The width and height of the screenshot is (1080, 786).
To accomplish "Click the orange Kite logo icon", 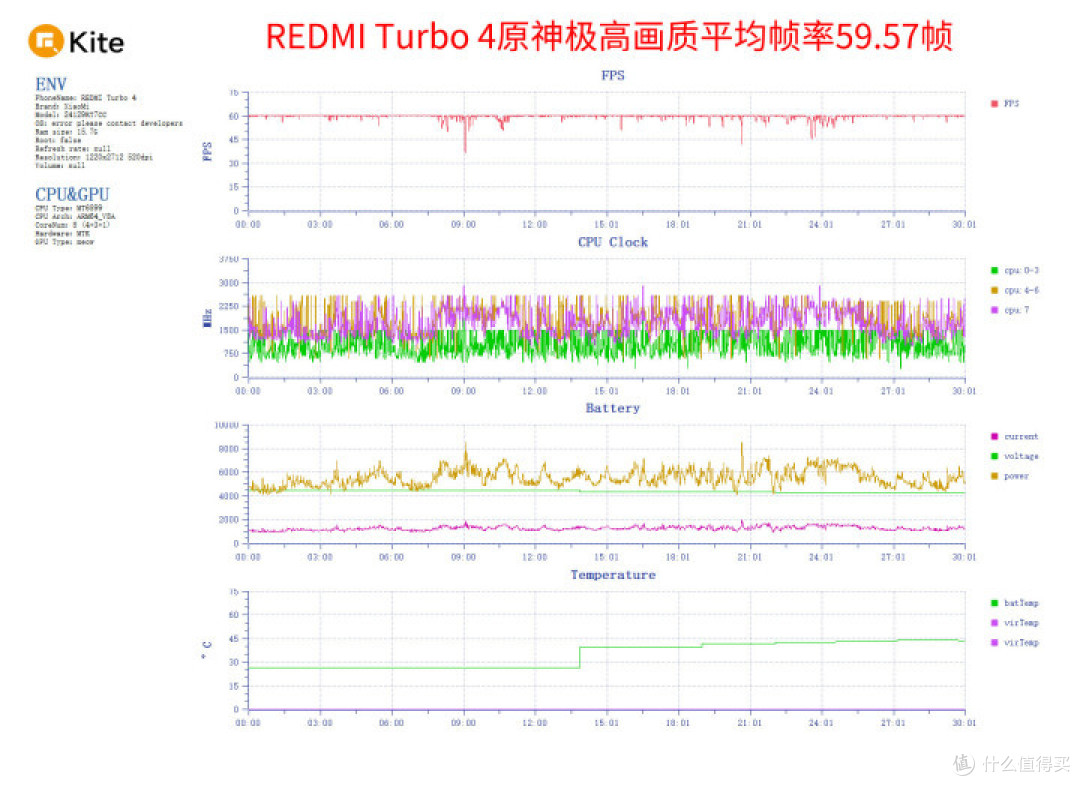I will (x=45, y=41).
